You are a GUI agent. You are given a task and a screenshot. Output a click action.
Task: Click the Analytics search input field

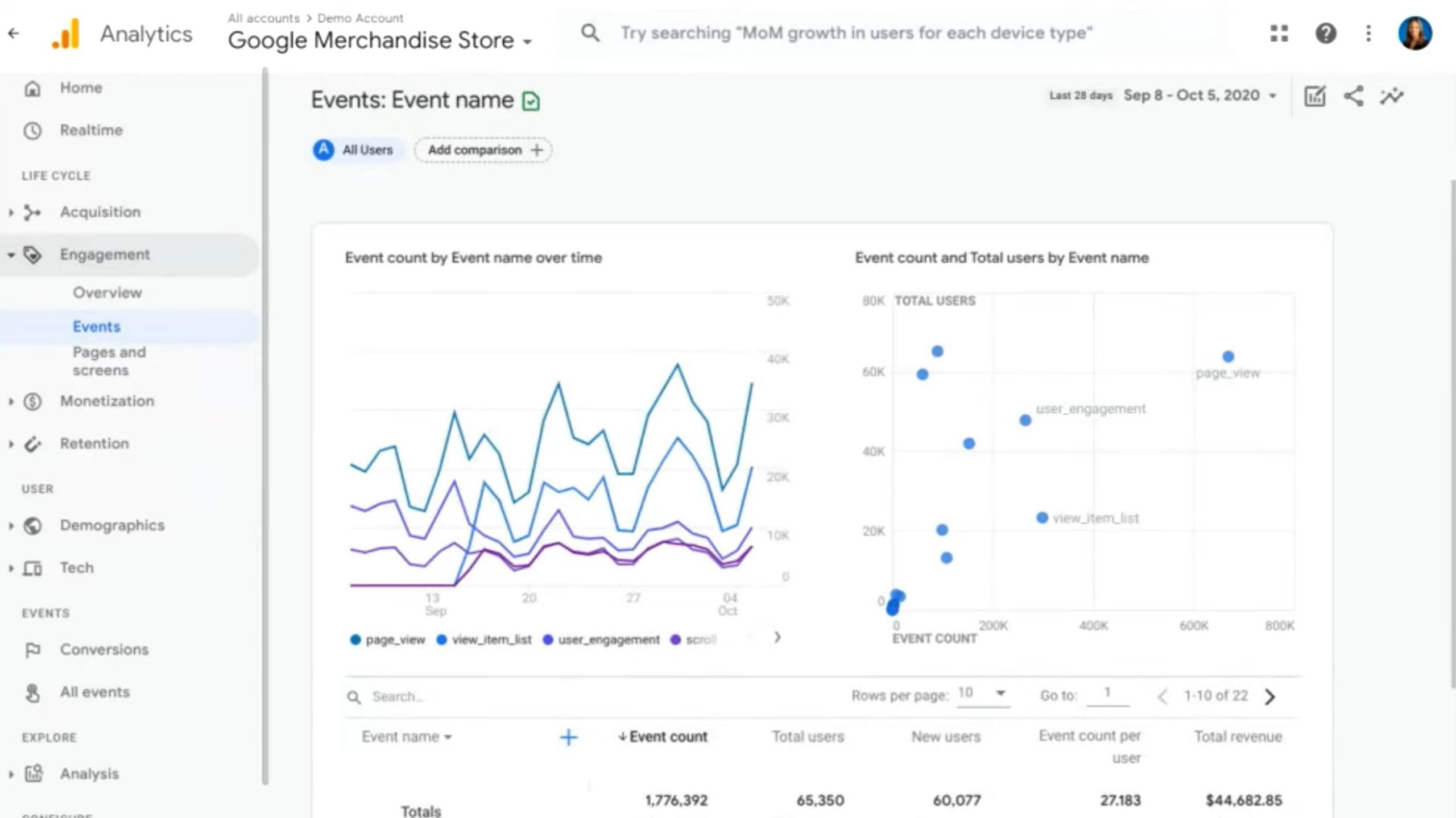857,33
